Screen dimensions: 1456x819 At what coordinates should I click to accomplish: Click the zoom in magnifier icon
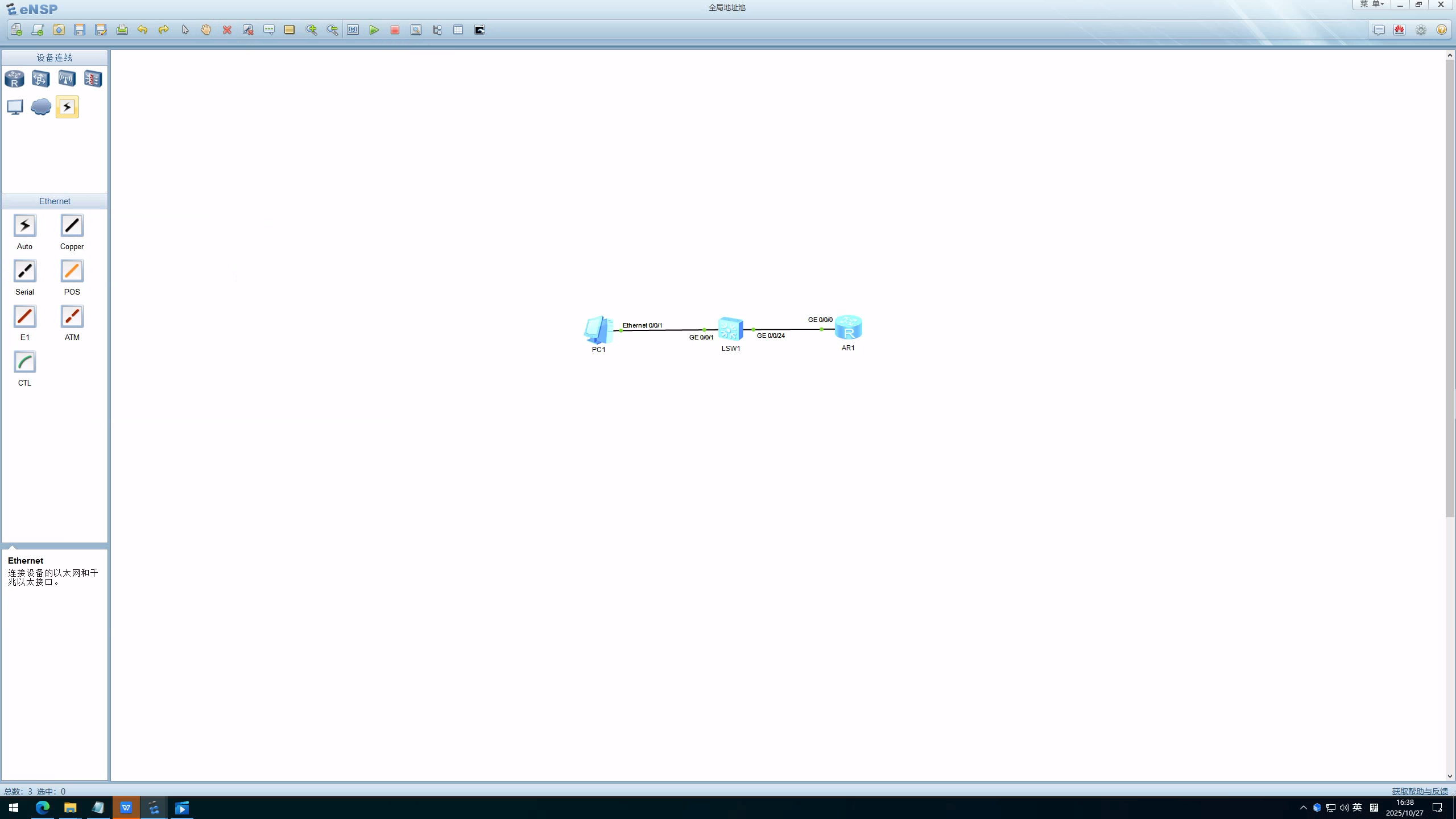[311, 30]
